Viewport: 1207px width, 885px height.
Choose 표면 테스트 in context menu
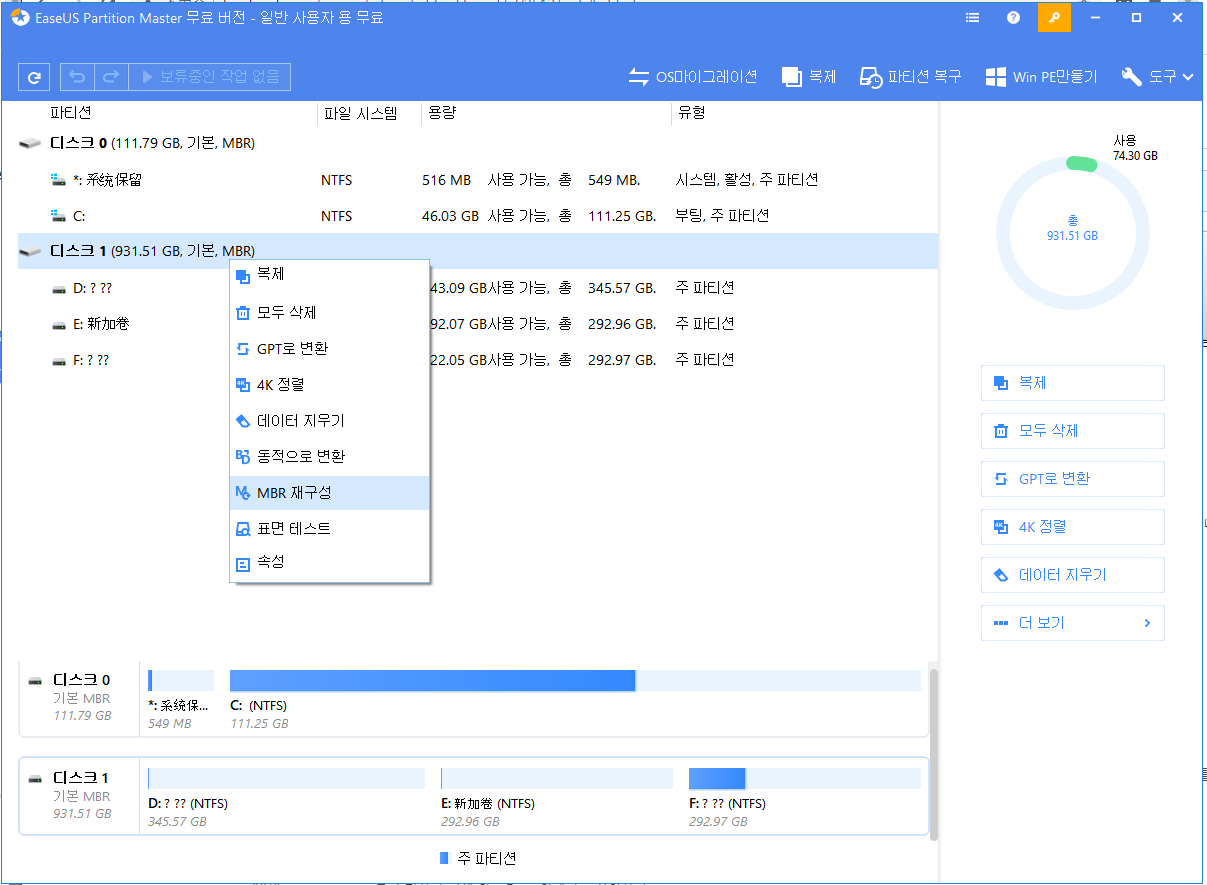click(330, 529)
